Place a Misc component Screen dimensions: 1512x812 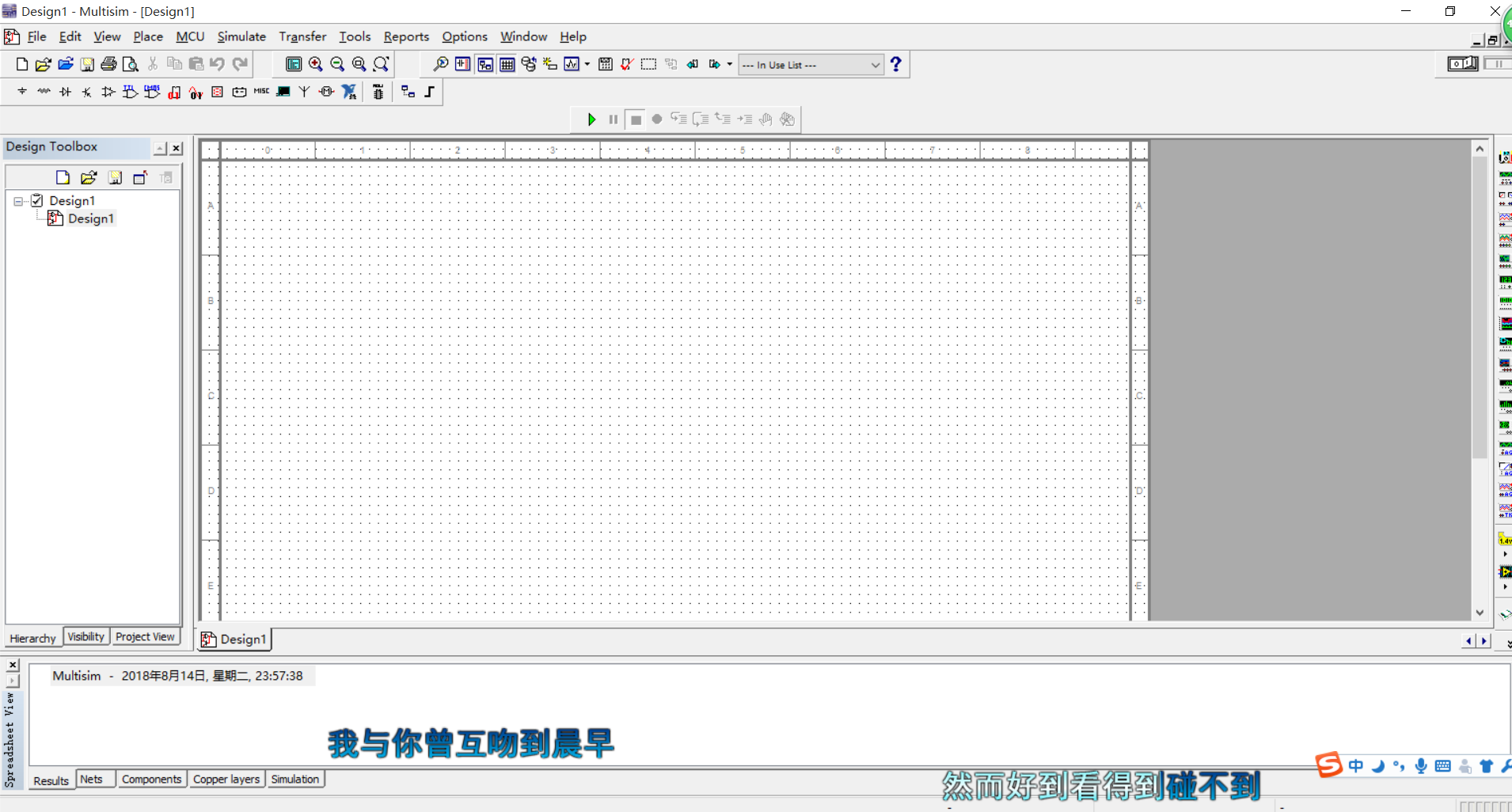(x=261, y=92)
